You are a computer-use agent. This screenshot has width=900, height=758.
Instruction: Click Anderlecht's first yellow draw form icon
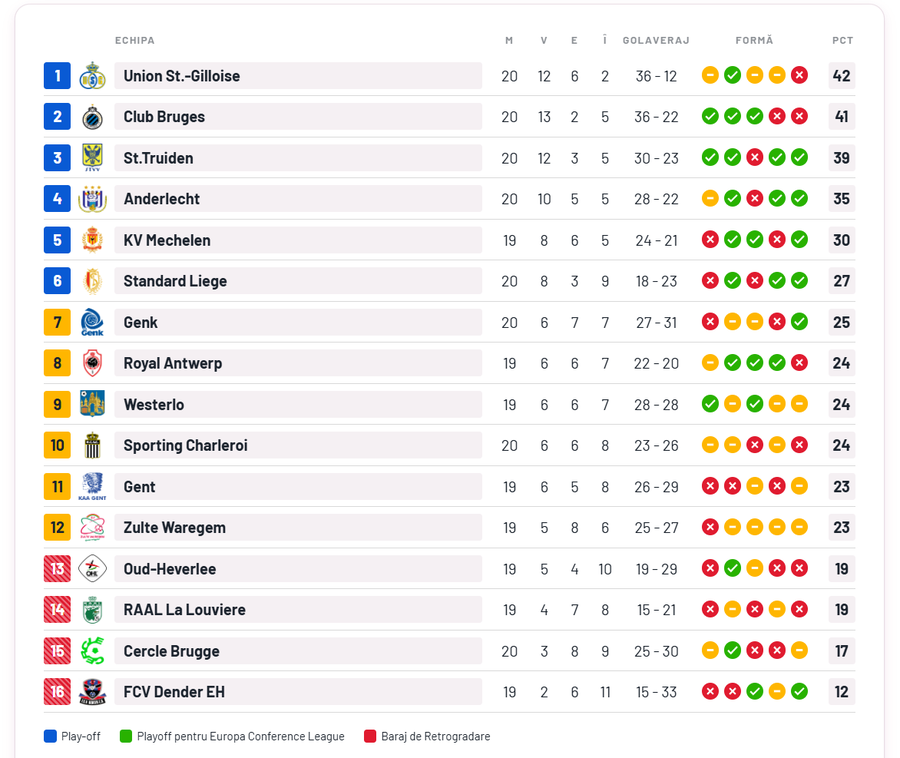point(710,198)
